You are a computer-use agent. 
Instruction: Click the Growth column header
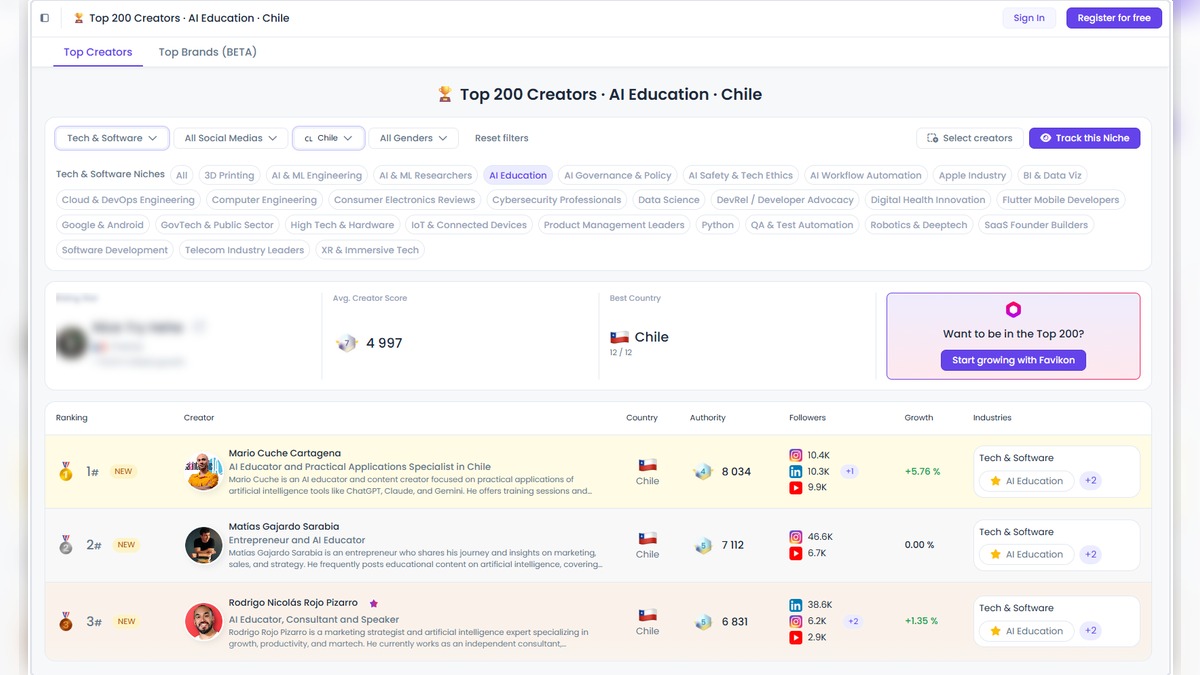point(919,418)
